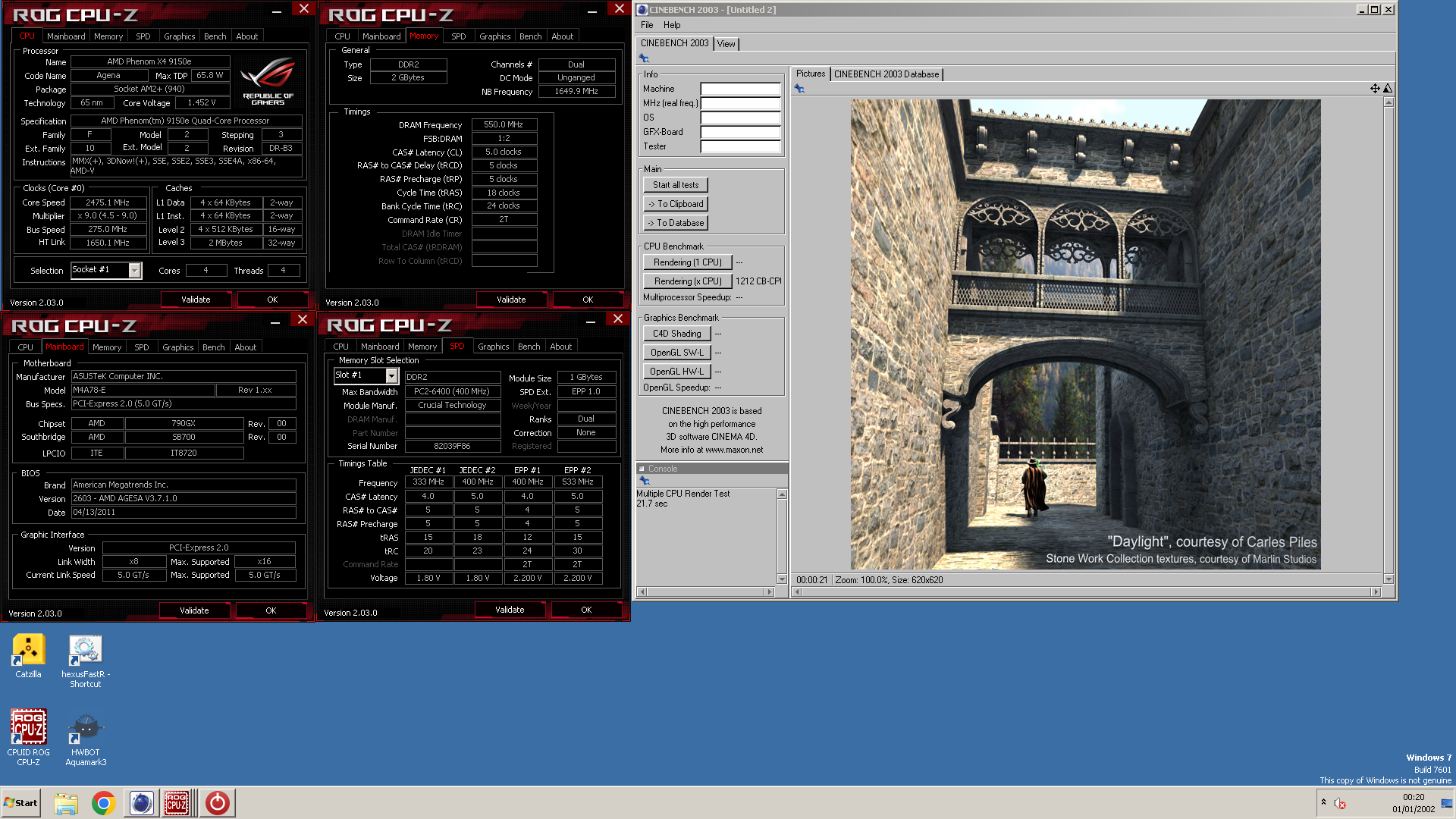Image resolution: width=1456 pixels, height=819 pixels.
Task: Select the Pictures tab
Action: coord(810,74)
